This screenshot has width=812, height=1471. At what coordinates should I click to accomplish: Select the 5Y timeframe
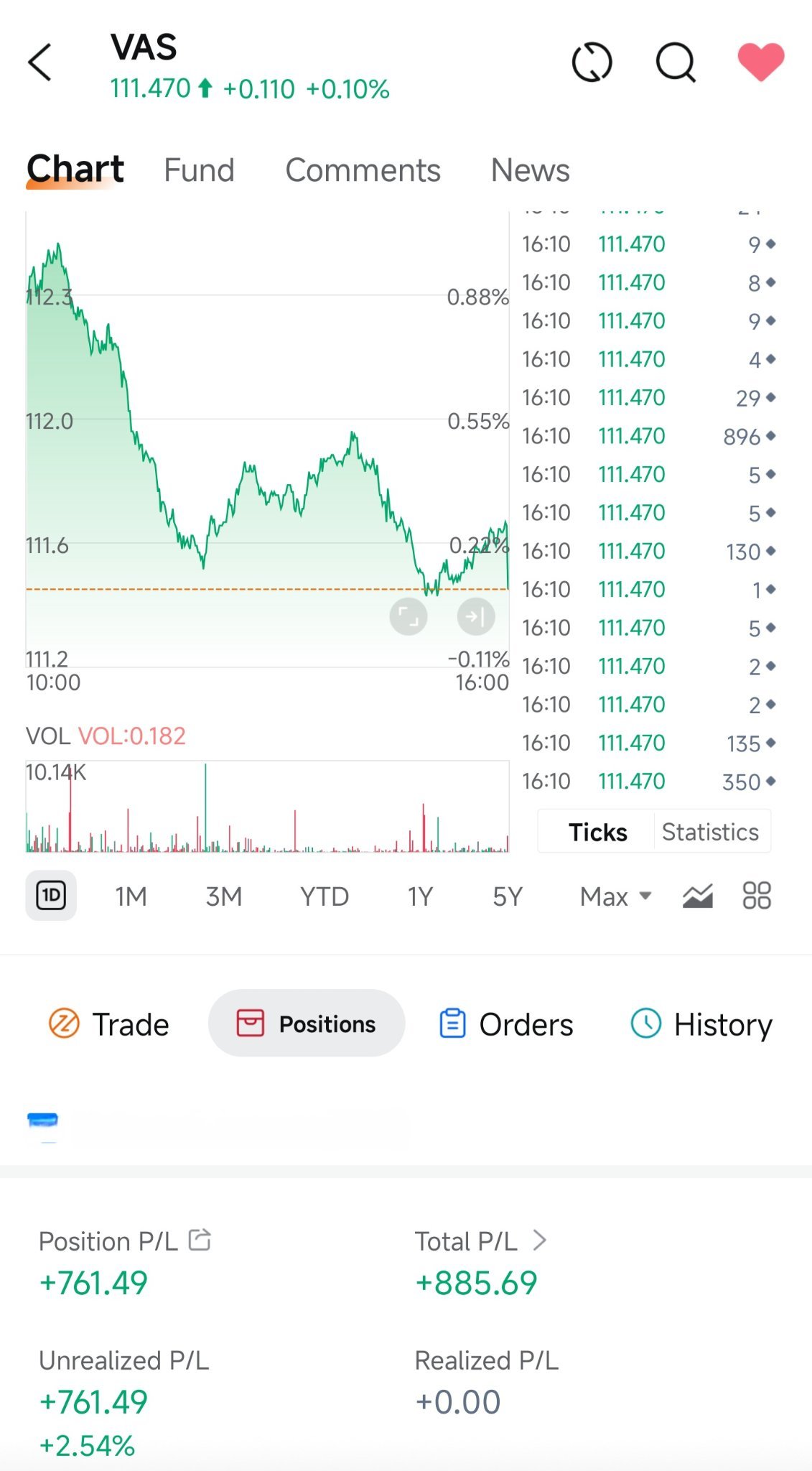(507, 896)
